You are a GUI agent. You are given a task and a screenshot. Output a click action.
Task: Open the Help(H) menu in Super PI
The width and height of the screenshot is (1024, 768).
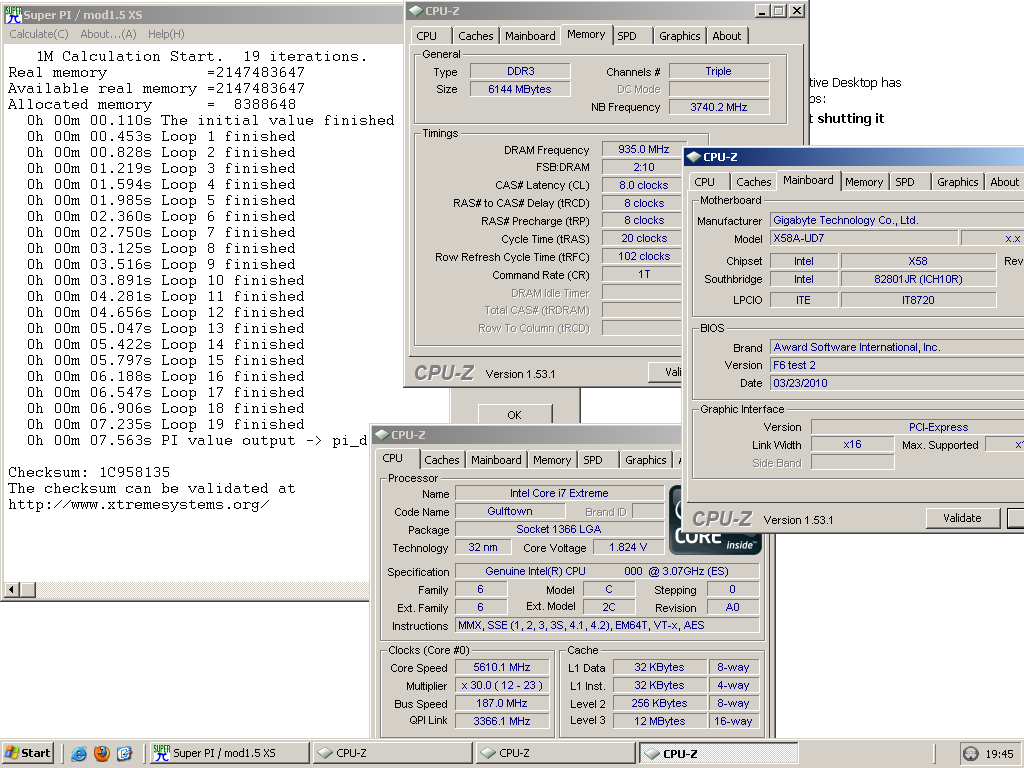166,34
